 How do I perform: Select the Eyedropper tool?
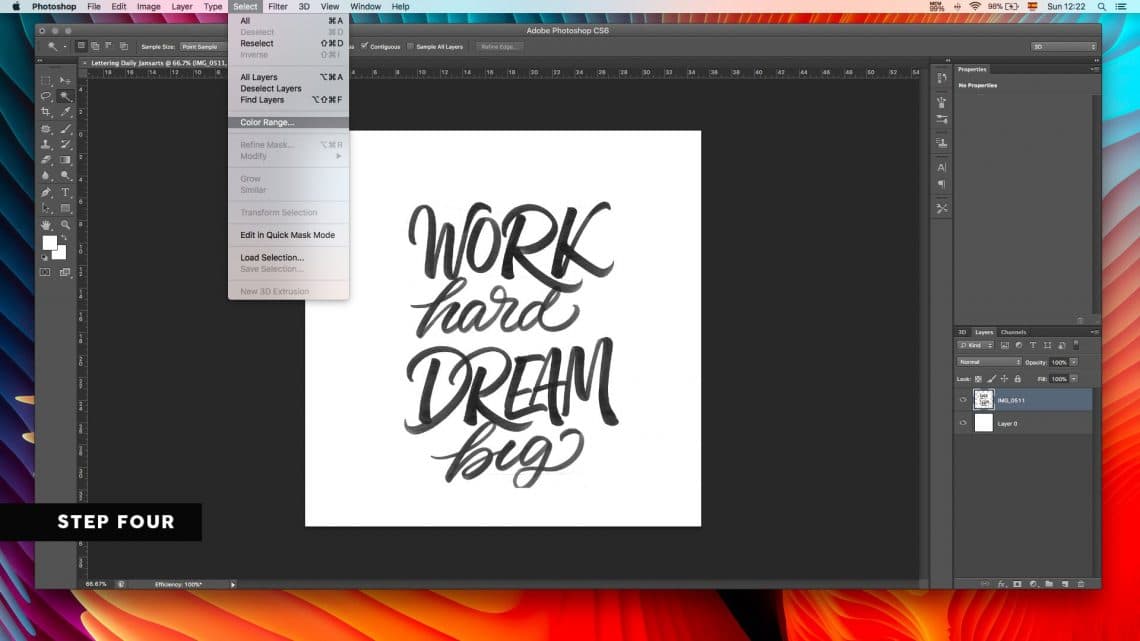[x=65, y=112]
